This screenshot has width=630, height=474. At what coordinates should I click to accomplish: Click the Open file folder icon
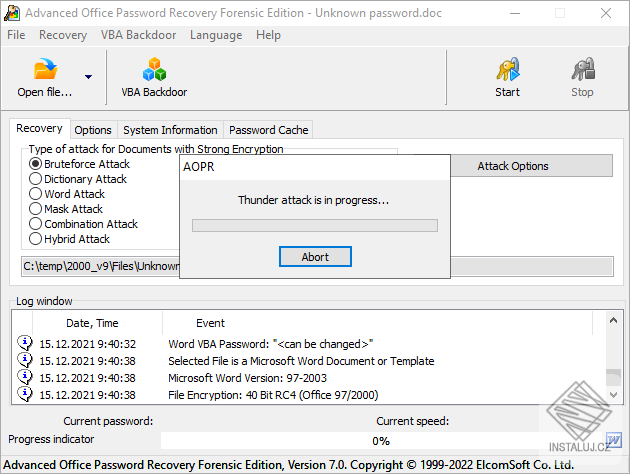pos(45,70)
